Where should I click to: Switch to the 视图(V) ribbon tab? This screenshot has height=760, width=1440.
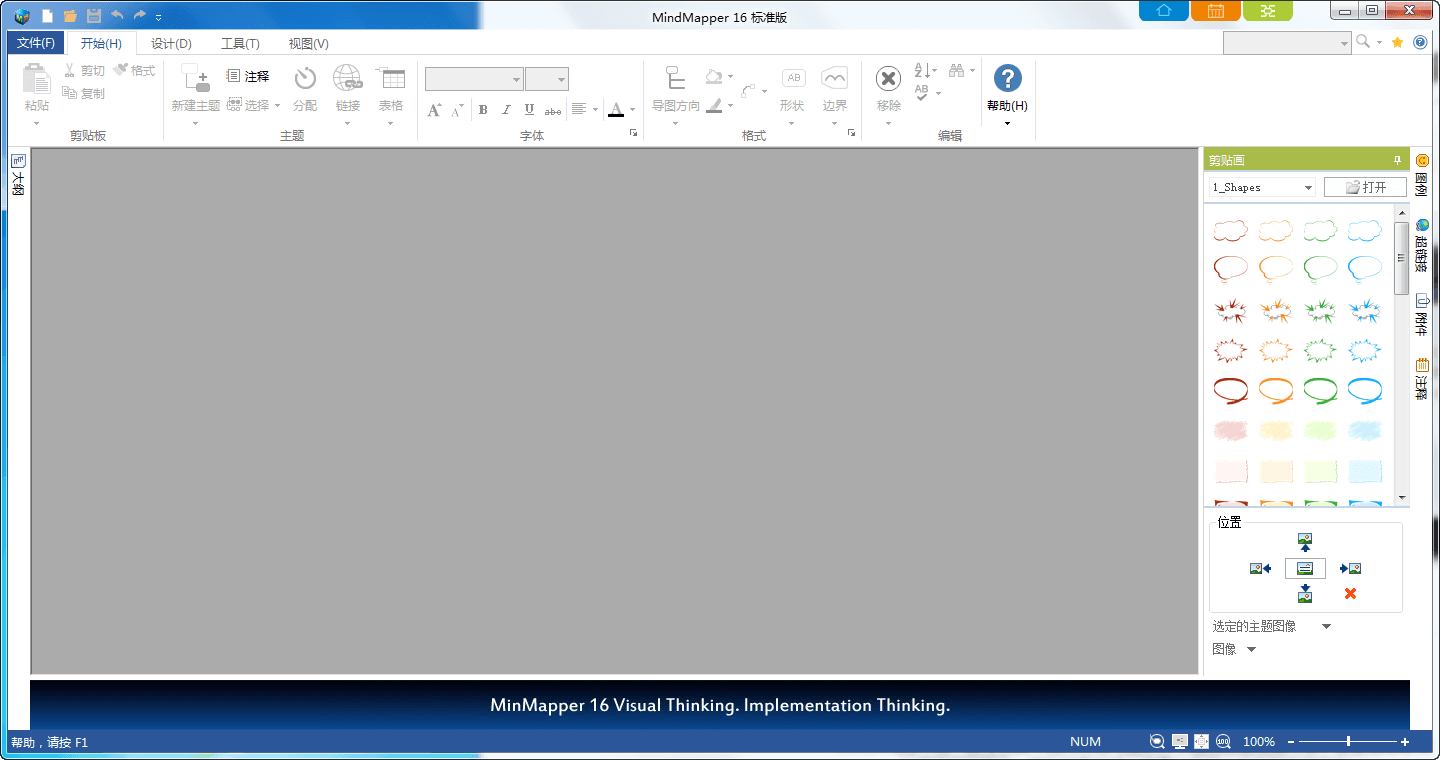pos(308,43)
